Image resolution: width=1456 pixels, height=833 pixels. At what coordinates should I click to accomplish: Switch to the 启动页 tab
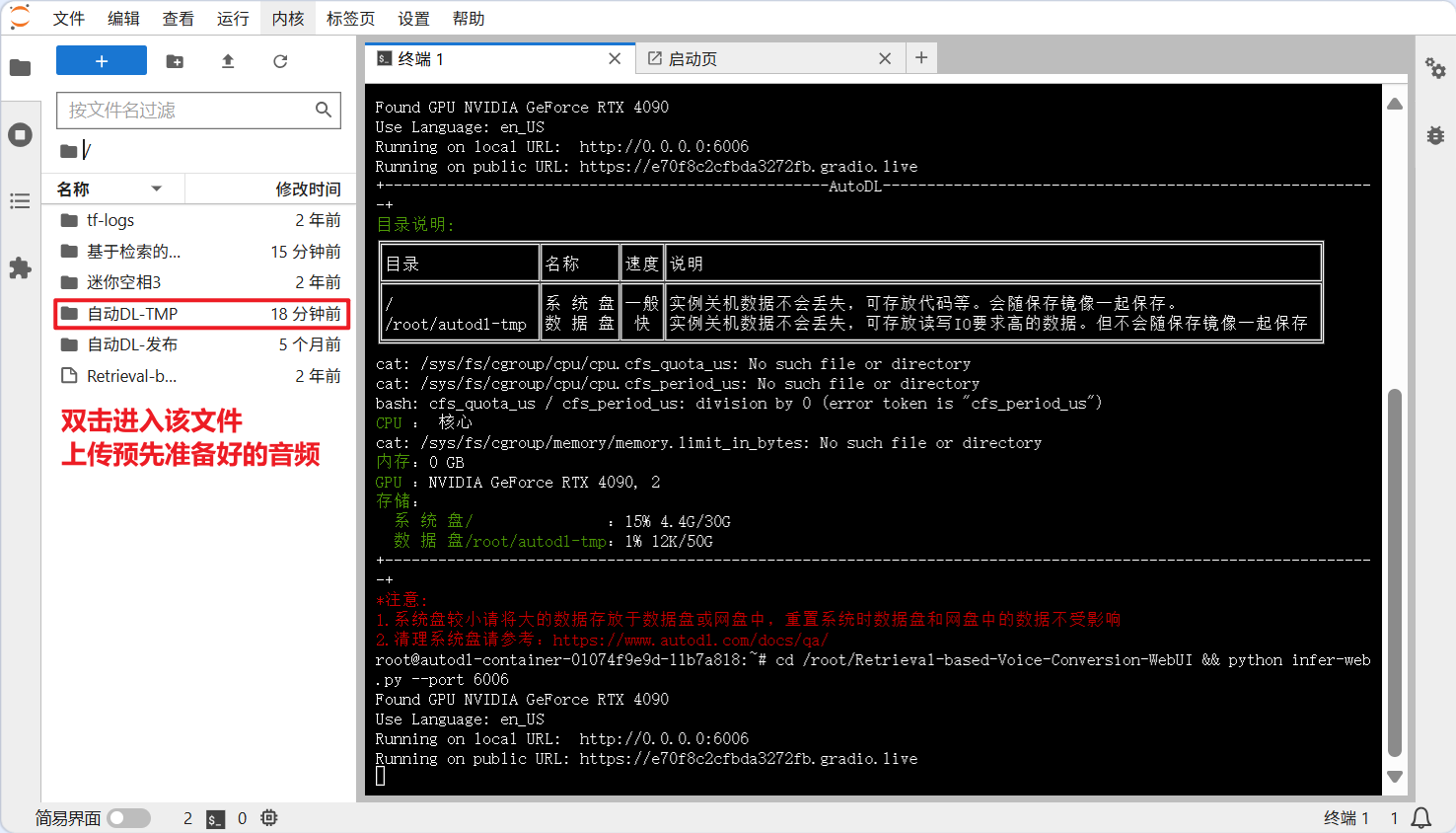pos(768,59)
